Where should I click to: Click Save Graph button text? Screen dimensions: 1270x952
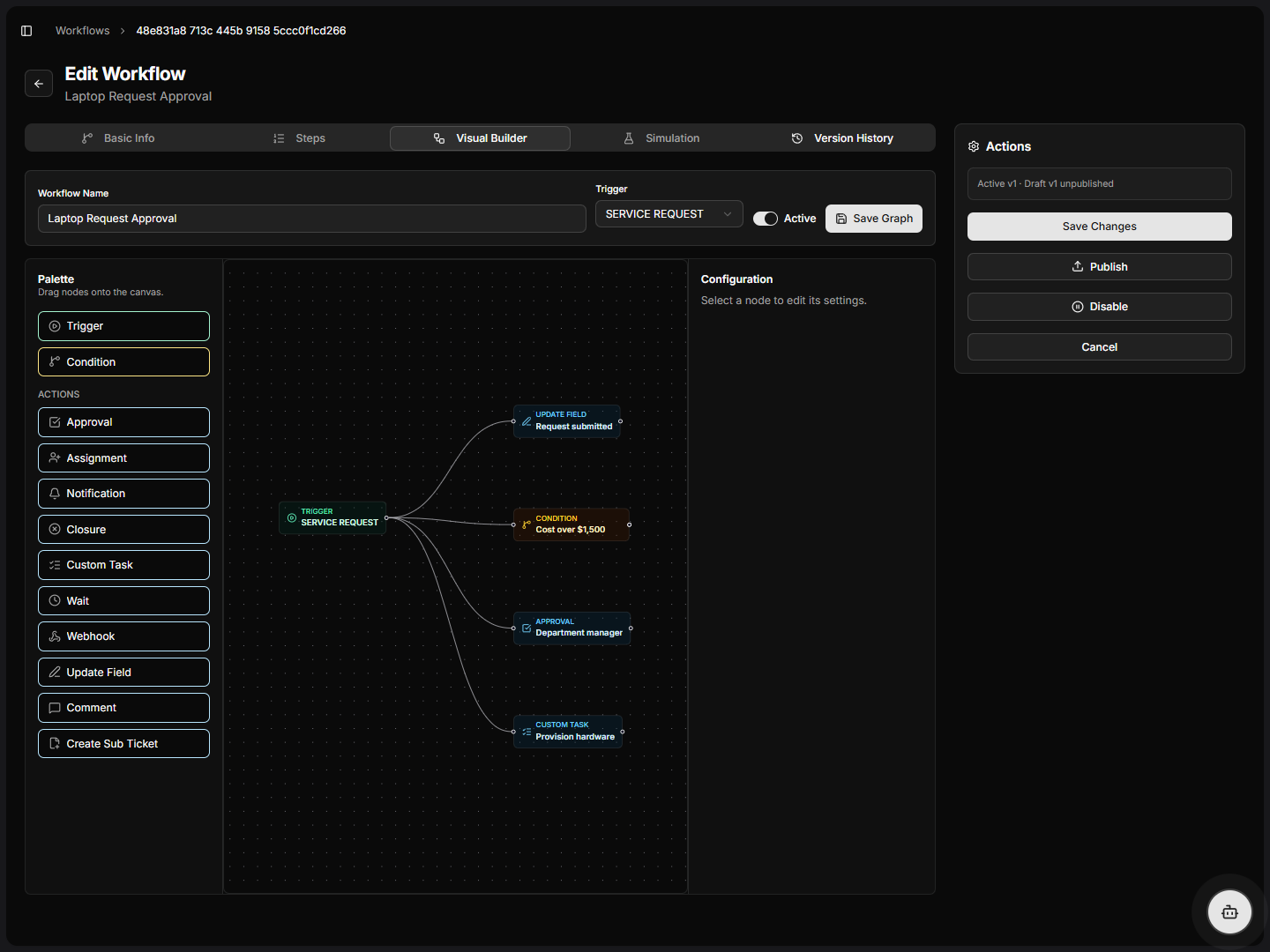pyautogui.click(x=883, y=219)
